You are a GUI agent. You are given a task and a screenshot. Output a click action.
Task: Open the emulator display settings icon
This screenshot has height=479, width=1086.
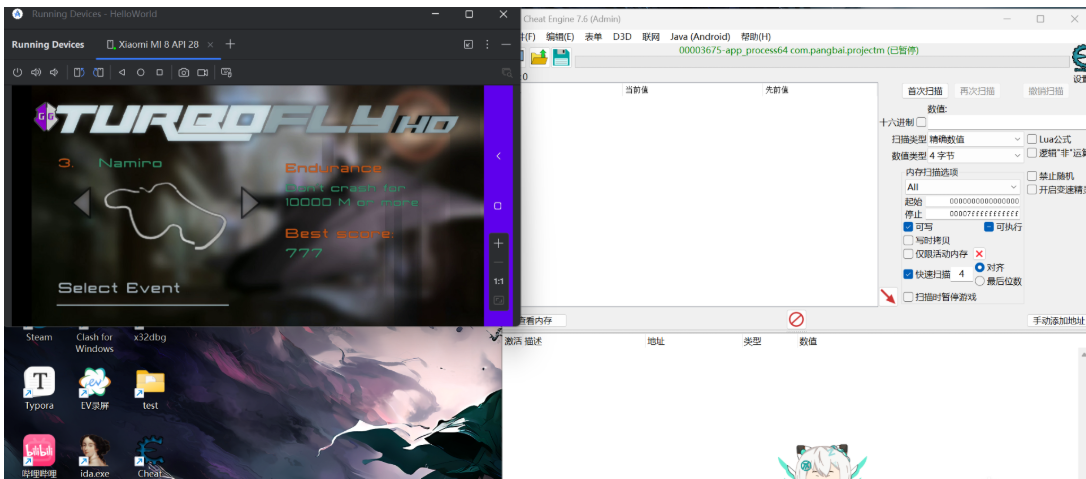click(226, 72)
